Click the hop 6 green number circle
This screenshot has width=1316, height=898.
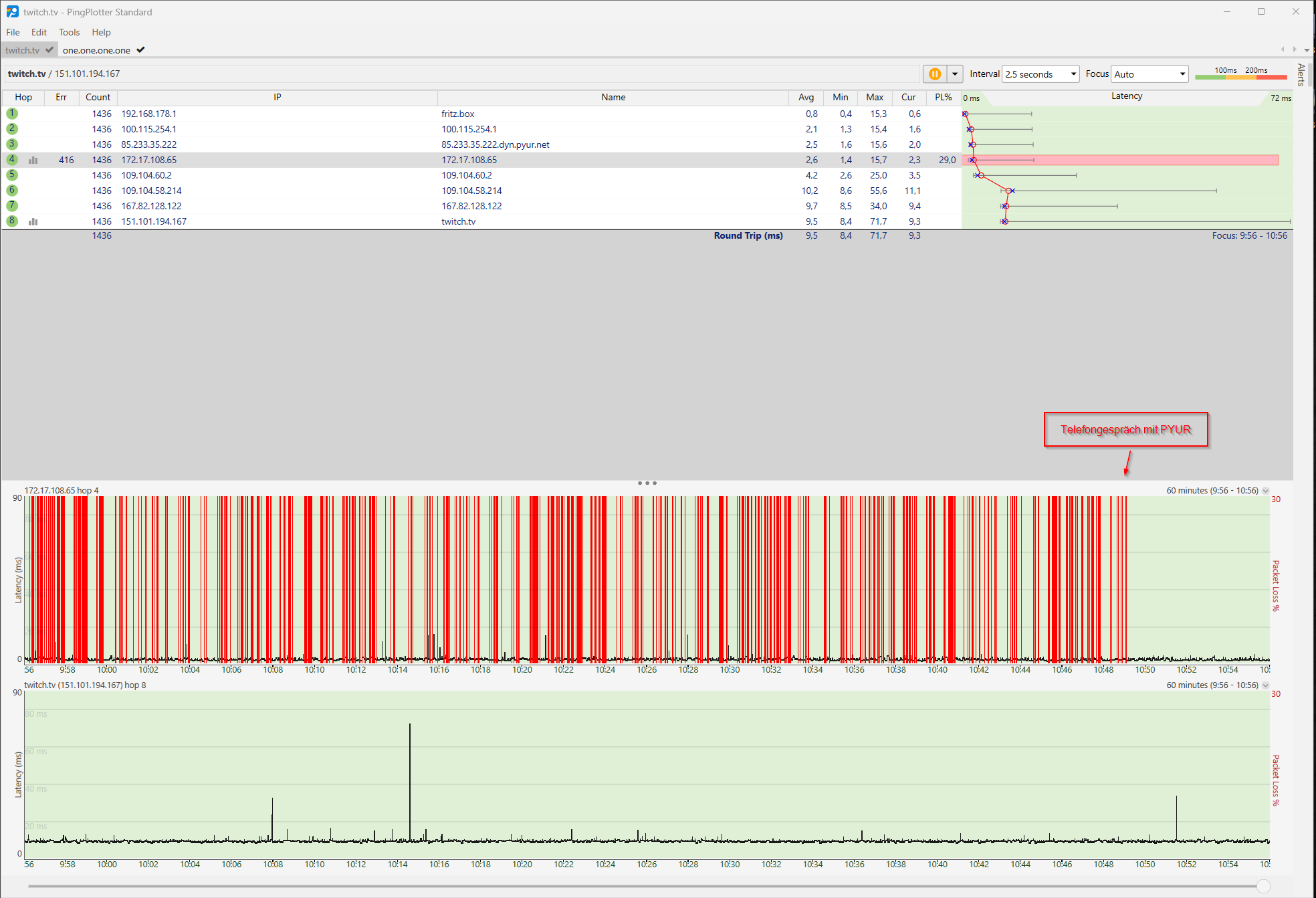[12, 191]
